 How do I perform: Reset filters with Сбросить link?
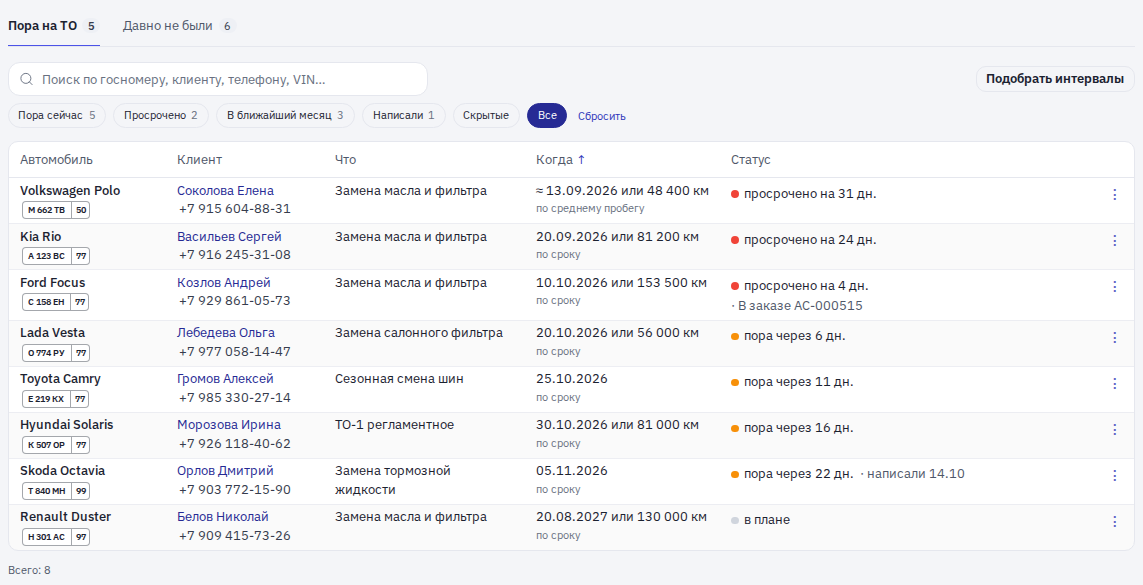tap(601, 116)
